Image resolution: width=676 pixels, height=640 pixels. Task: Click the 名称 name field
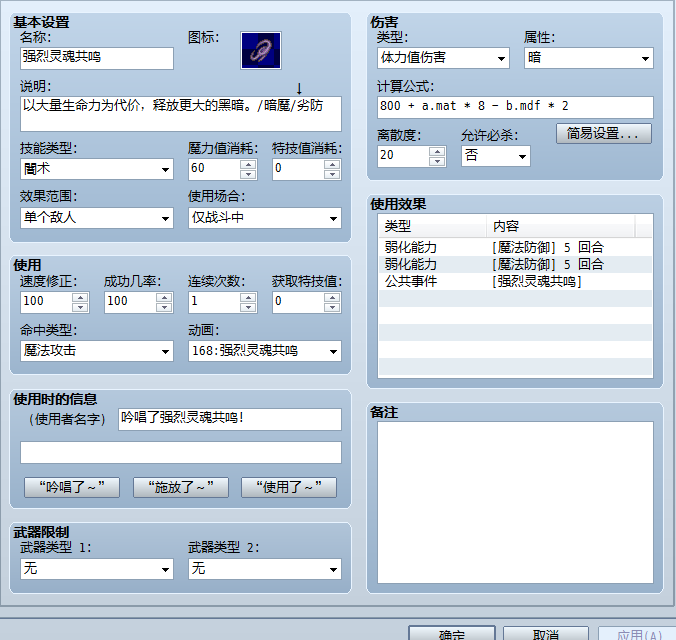(x=97, y=58)
